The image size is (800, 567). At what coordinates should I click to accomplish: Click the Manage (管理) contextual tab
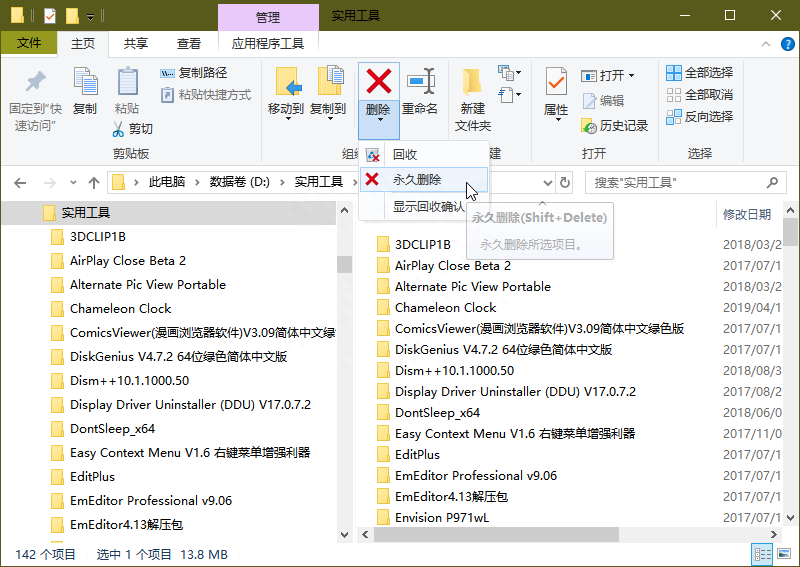coord(268,17)
